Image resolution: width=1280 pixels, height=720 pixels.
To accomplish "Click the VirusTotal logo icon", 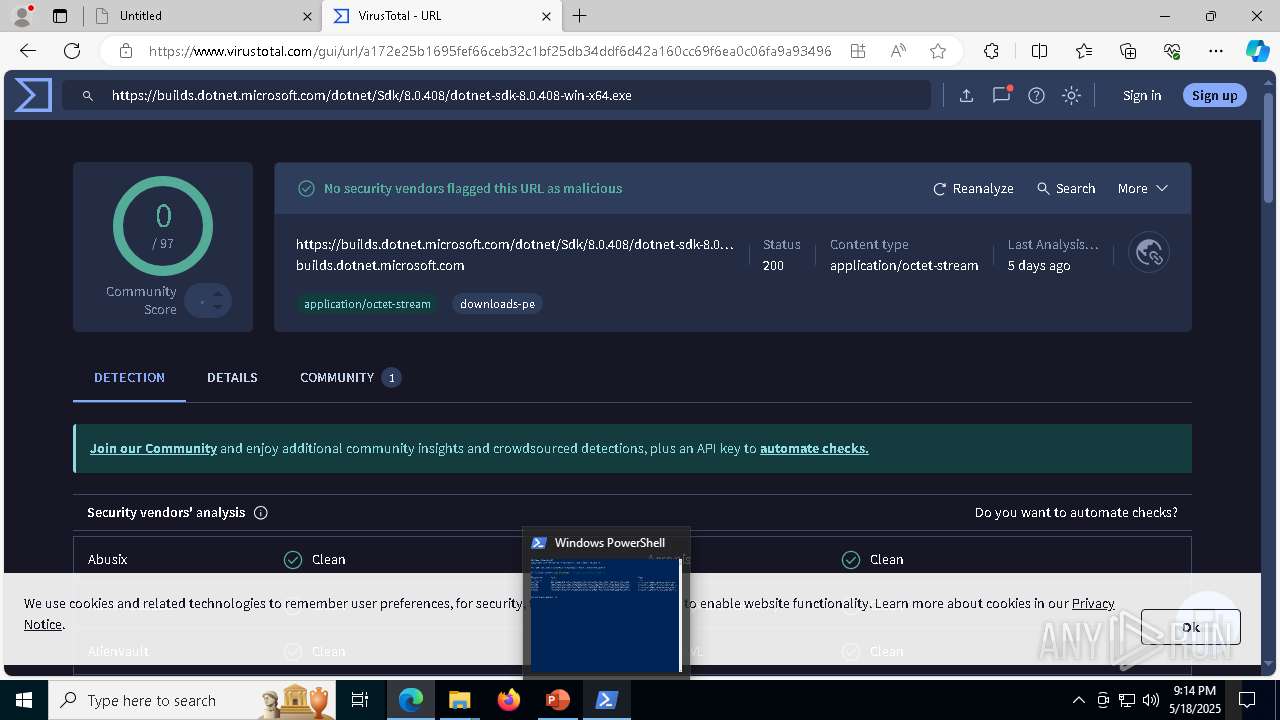I will coord(33,95).
